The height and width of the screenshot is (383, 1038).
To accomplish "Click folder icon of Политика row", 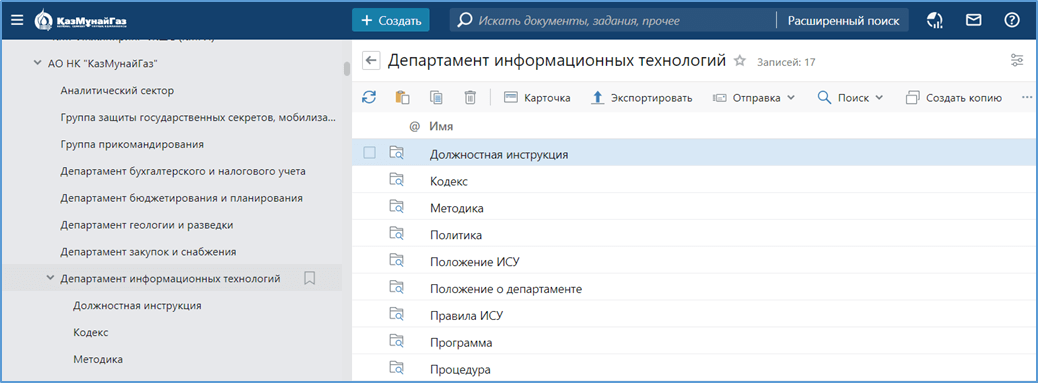I will pyautogui.click(x=397, y=234).
